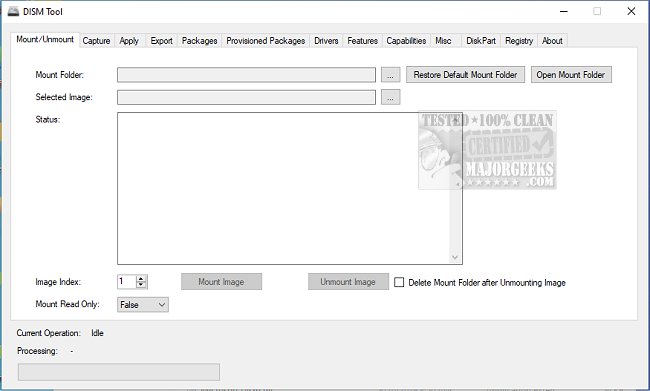Click the 'Status:' label
650x391 pixels.
[48, 120]
